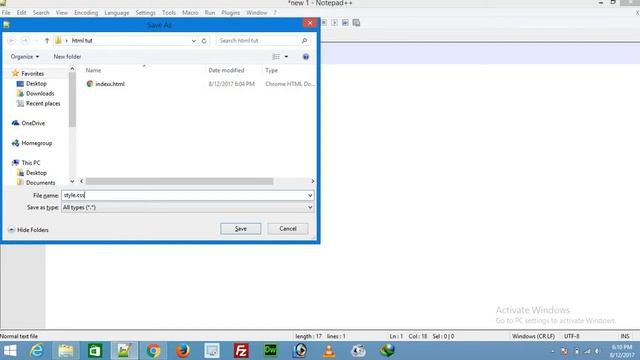Screen dimensions: 640x360
Task: Open Firefox from taskbar
Action: coord(183,351)
